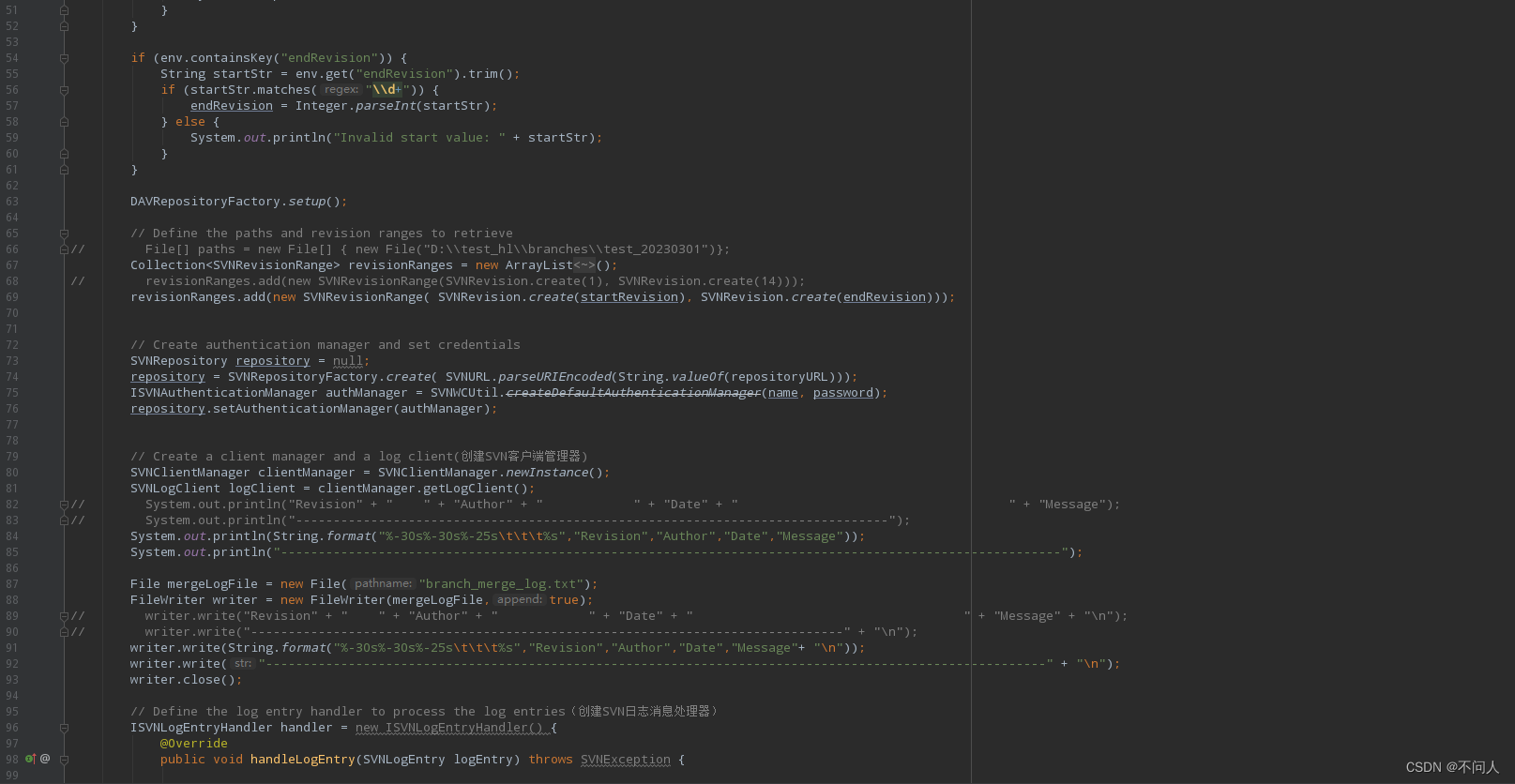Click the 'Create authentication manager and set credentials' comment
This screenshot has width=1515, height=784.
tap(326, 345)
